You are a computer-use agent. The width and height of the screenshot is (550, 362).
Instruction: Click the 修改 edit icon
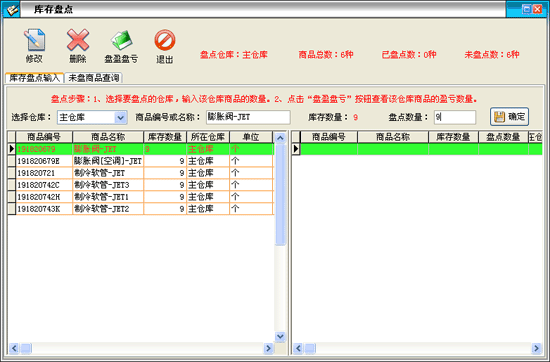(34, 40)
